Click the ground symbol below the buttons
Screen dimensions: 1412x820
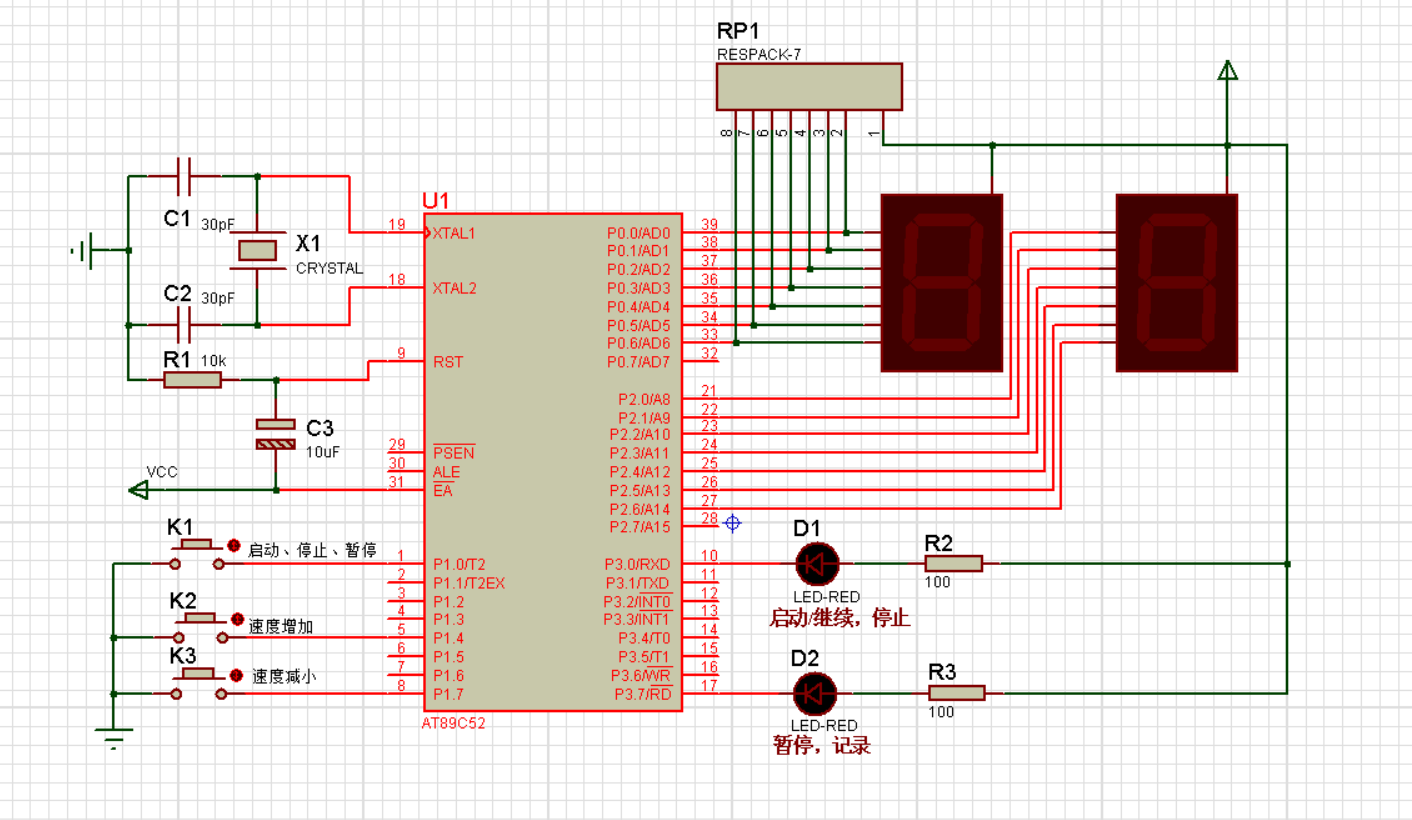(116, 741)
